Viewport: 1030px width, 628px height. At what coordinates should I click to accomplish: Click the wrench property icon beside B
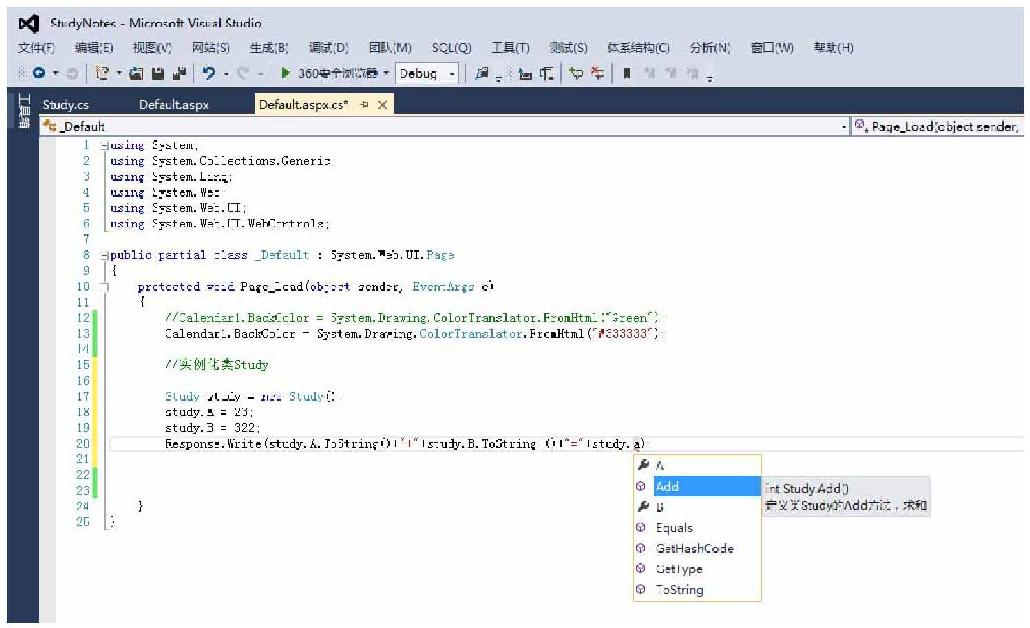pos(643,506)
